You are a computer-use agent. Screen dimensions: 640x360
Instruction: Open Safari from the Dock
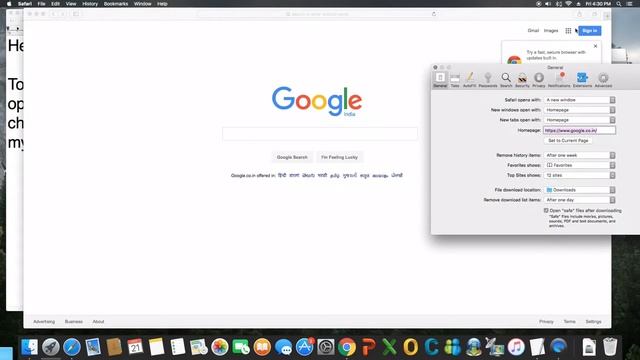click(72, 347)
